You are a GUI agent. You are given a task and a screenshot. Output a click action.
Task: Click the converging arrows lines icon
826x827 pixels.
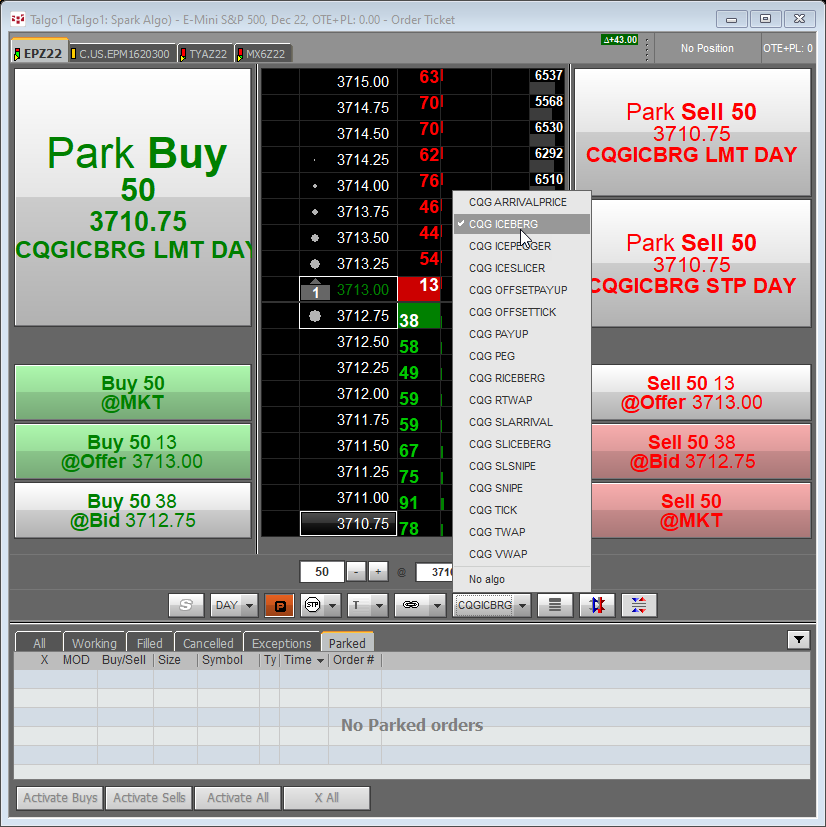(x=639, y=605)
